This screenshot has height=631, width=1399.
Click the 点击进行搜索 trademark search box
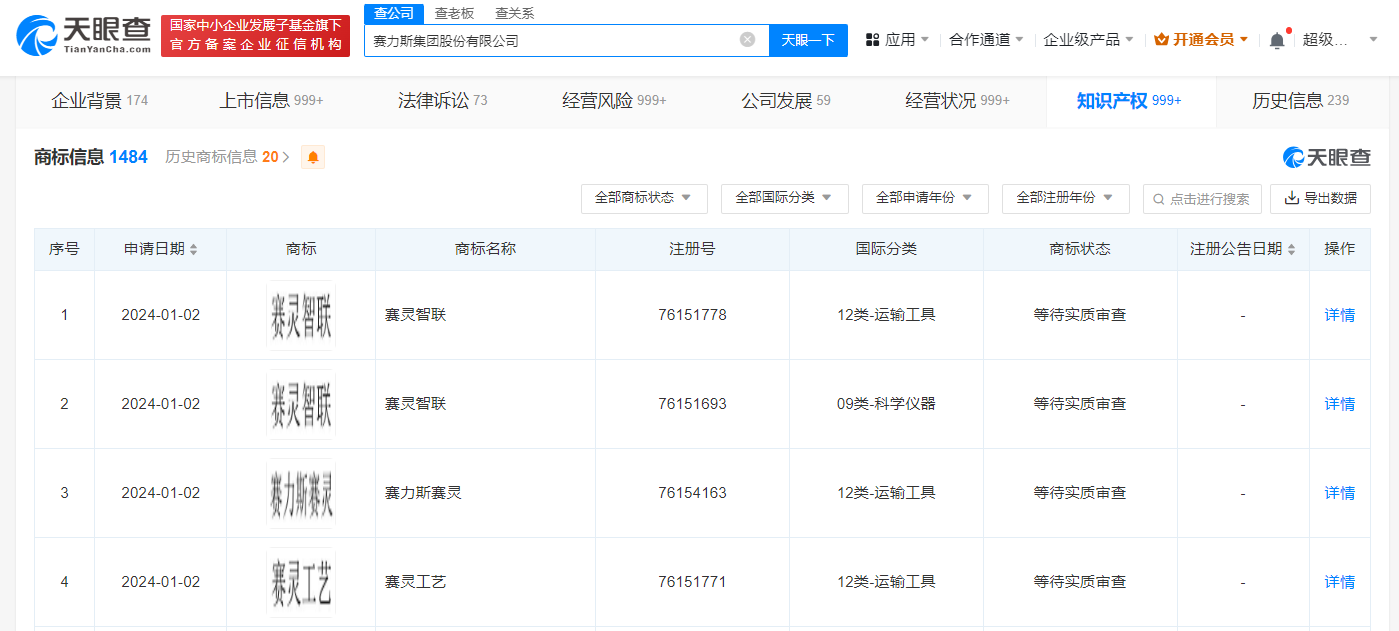[1202, 198]
